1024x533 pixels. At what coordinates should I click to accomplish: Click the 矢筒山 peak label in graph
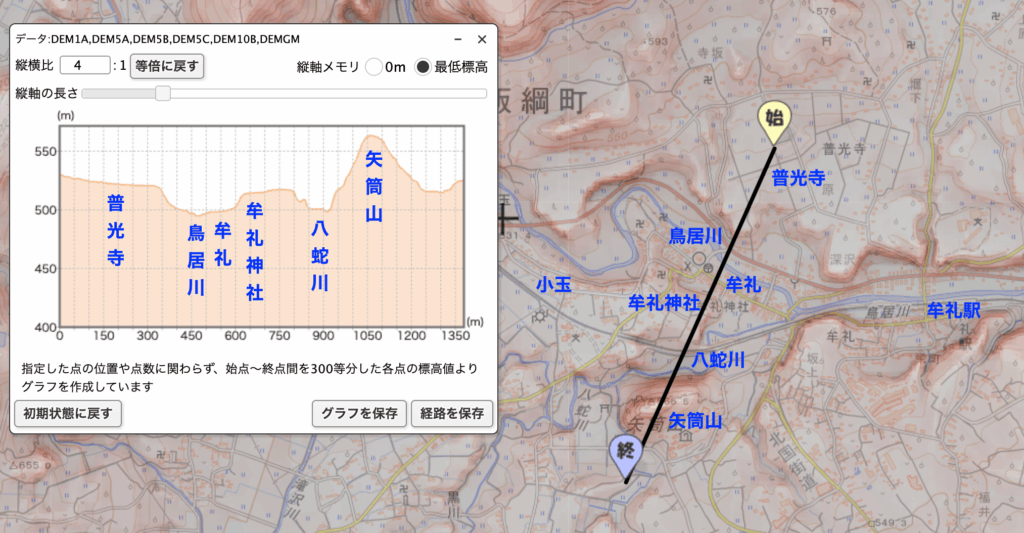pyautogui.click(x=374, y=186)
